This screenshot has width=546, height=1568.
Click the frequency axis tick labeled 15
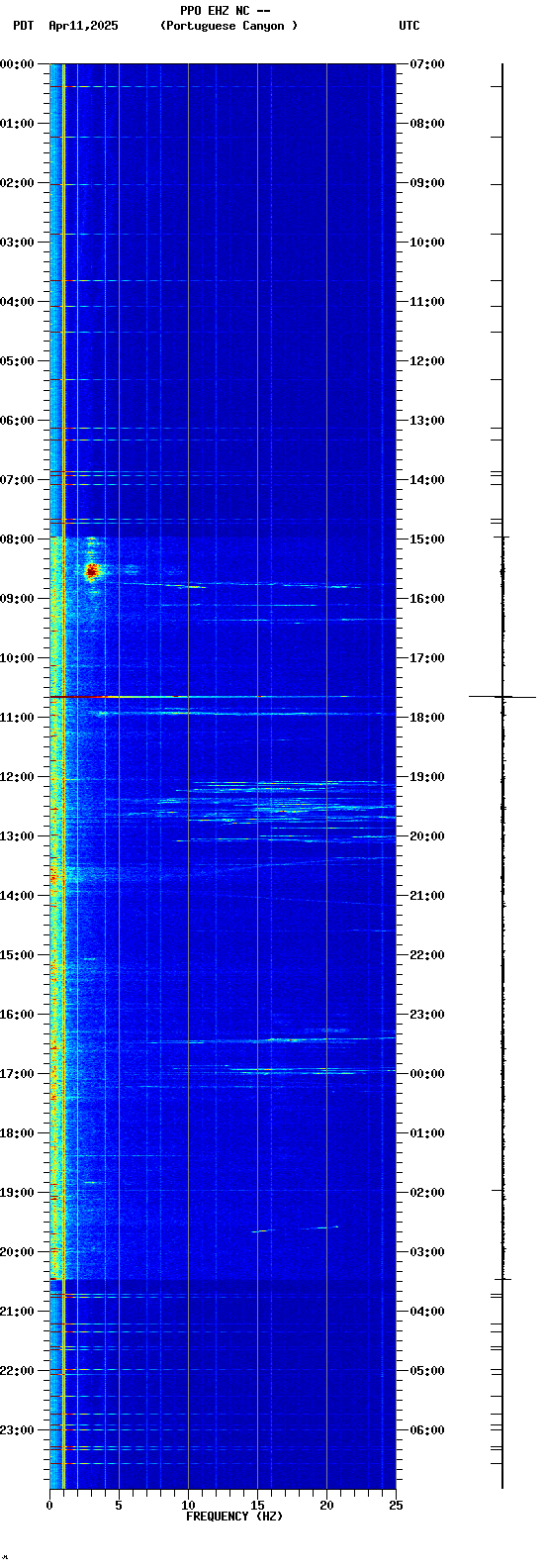pyautogui.click(x=257, y=1506)
